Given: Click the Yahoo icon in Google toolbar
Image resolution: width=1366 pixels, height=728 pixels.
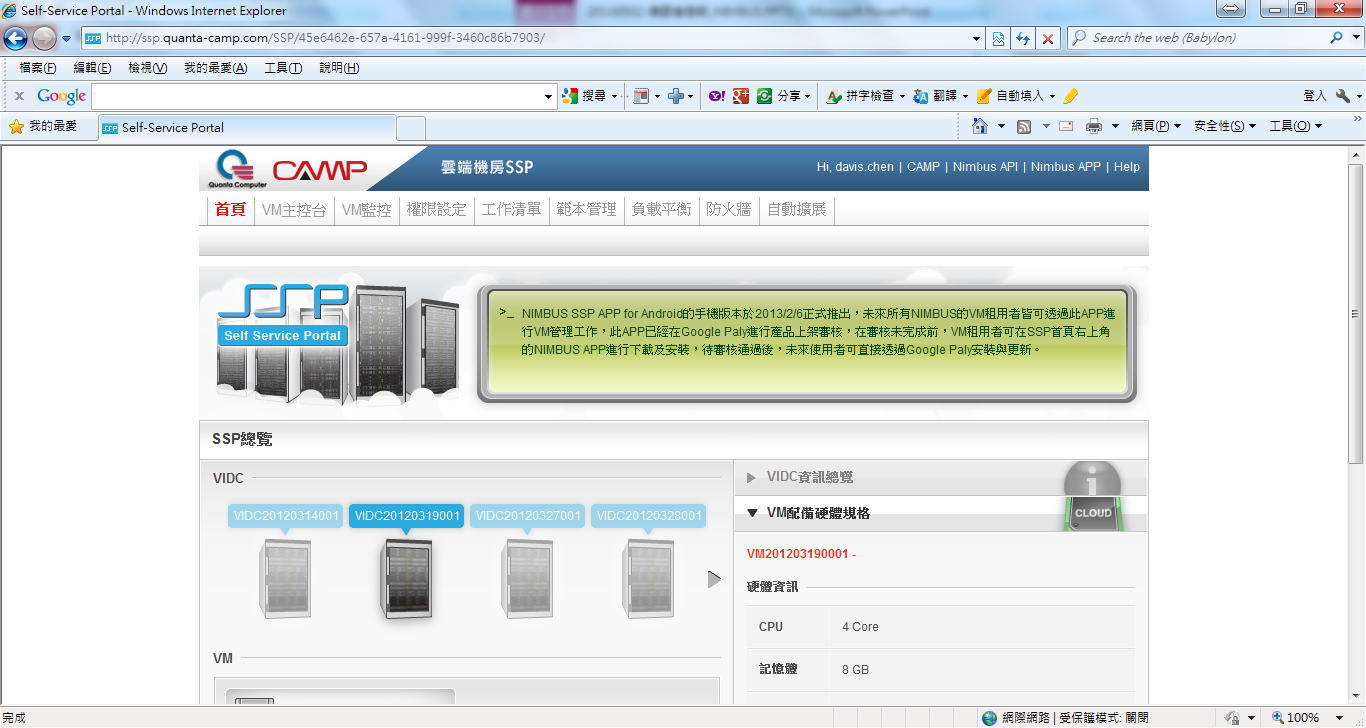Looking at the screenshot, I should click(716, 96).
